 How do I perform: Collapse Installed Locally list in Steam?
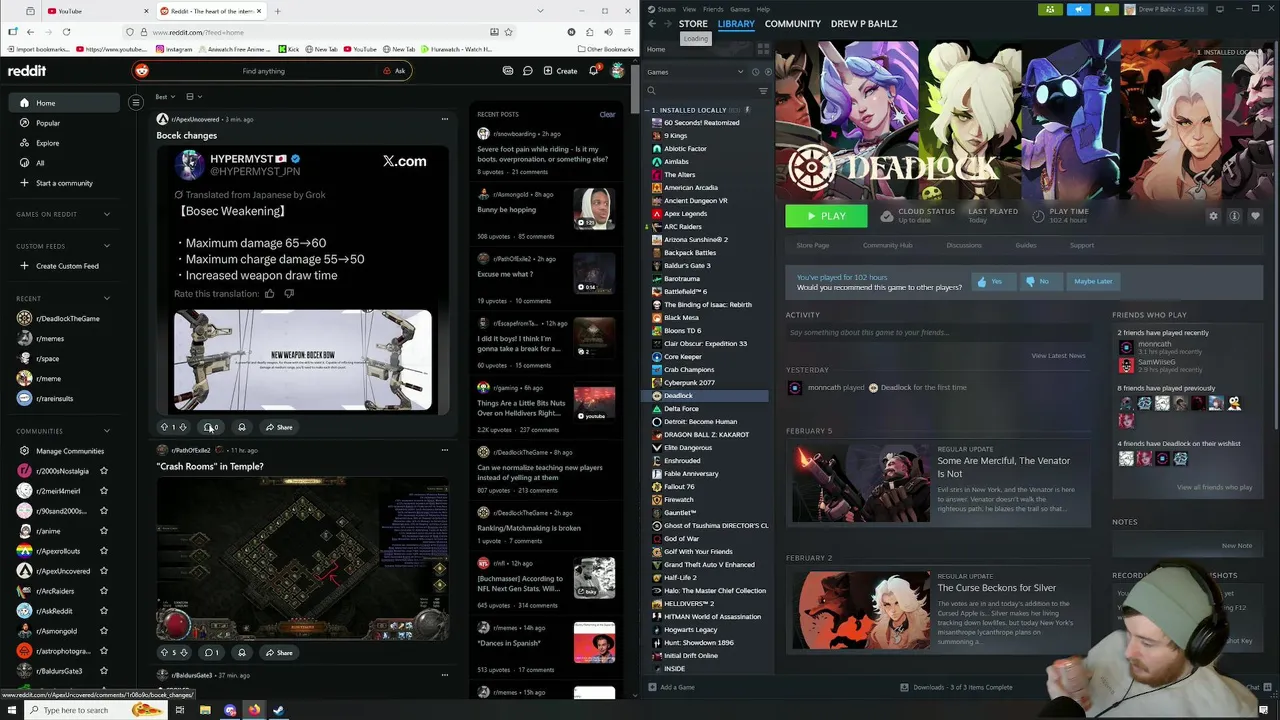click(x=649, y=110)
